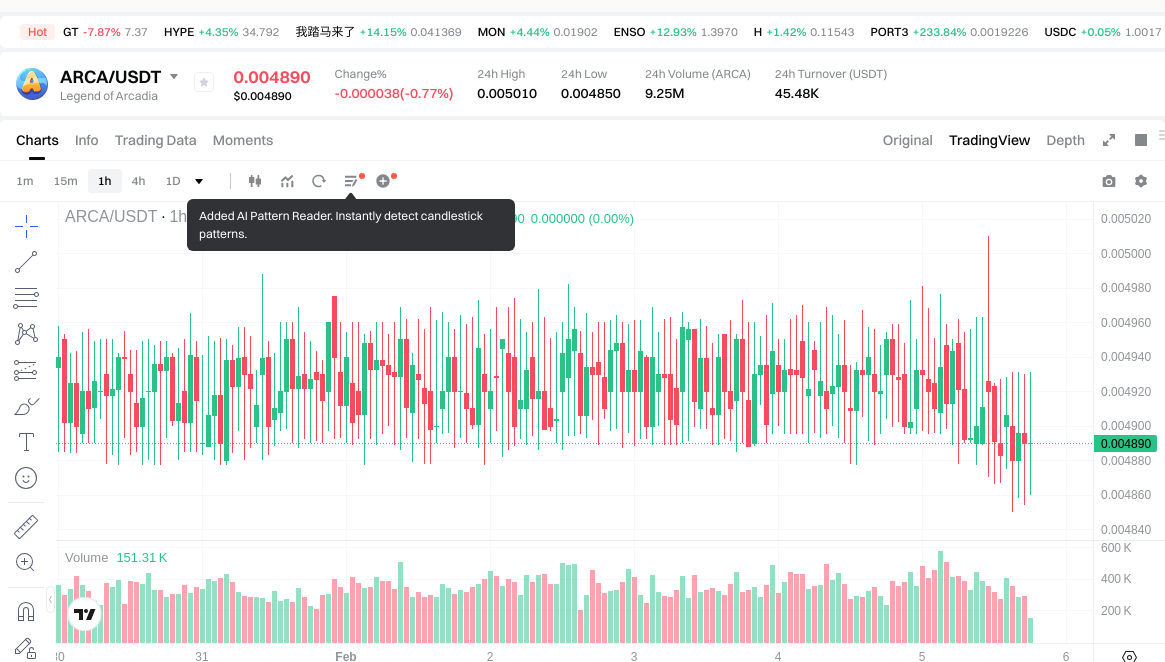Open the Depth chart view
Image resolution: width=1165 pixels, height=662 pixels.
[1065, 140]
